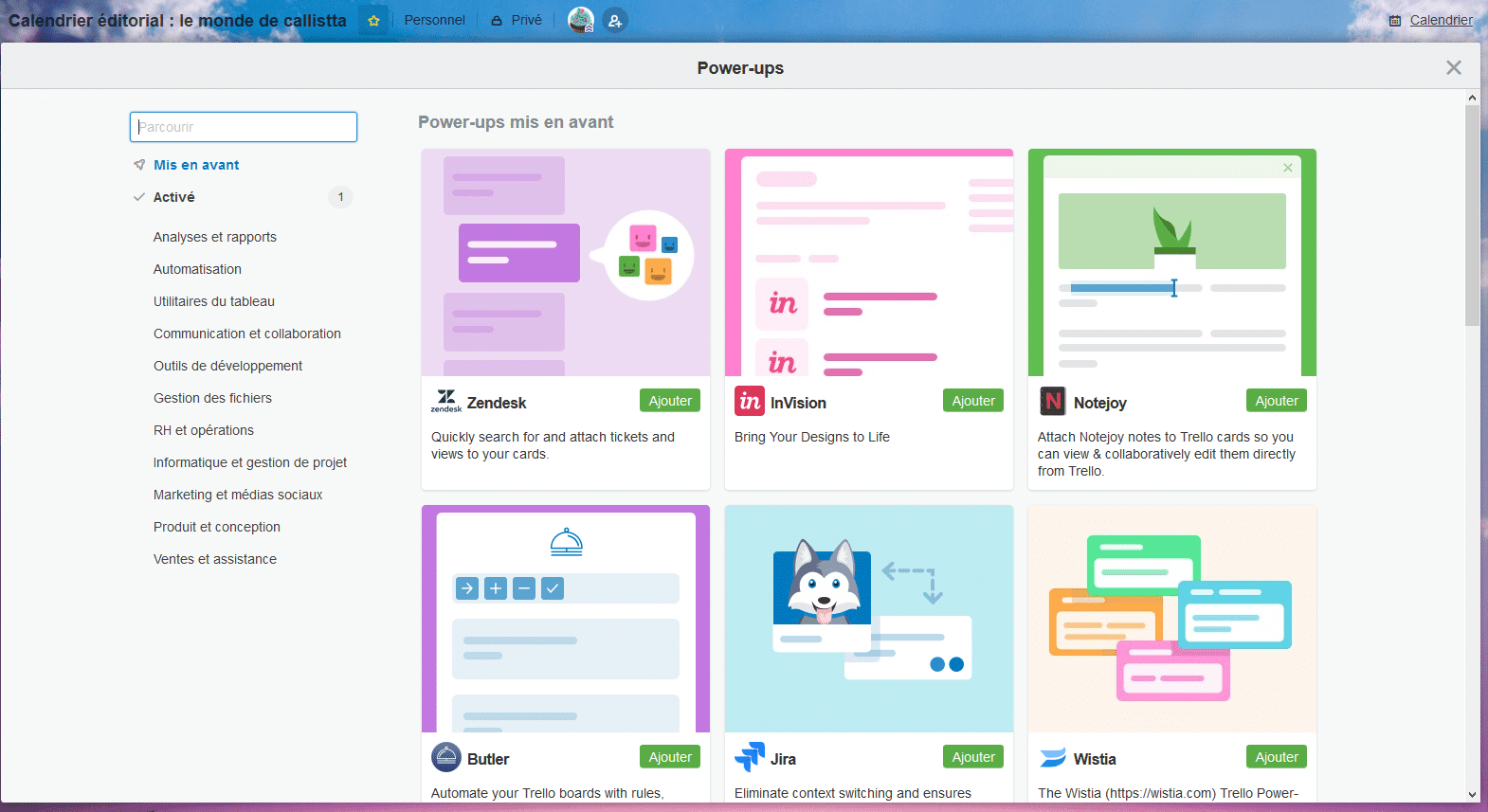This screenshot has width=1488, height=812.
Task: Add the Wistia power-up
Action: click(x=1277, y=757)
